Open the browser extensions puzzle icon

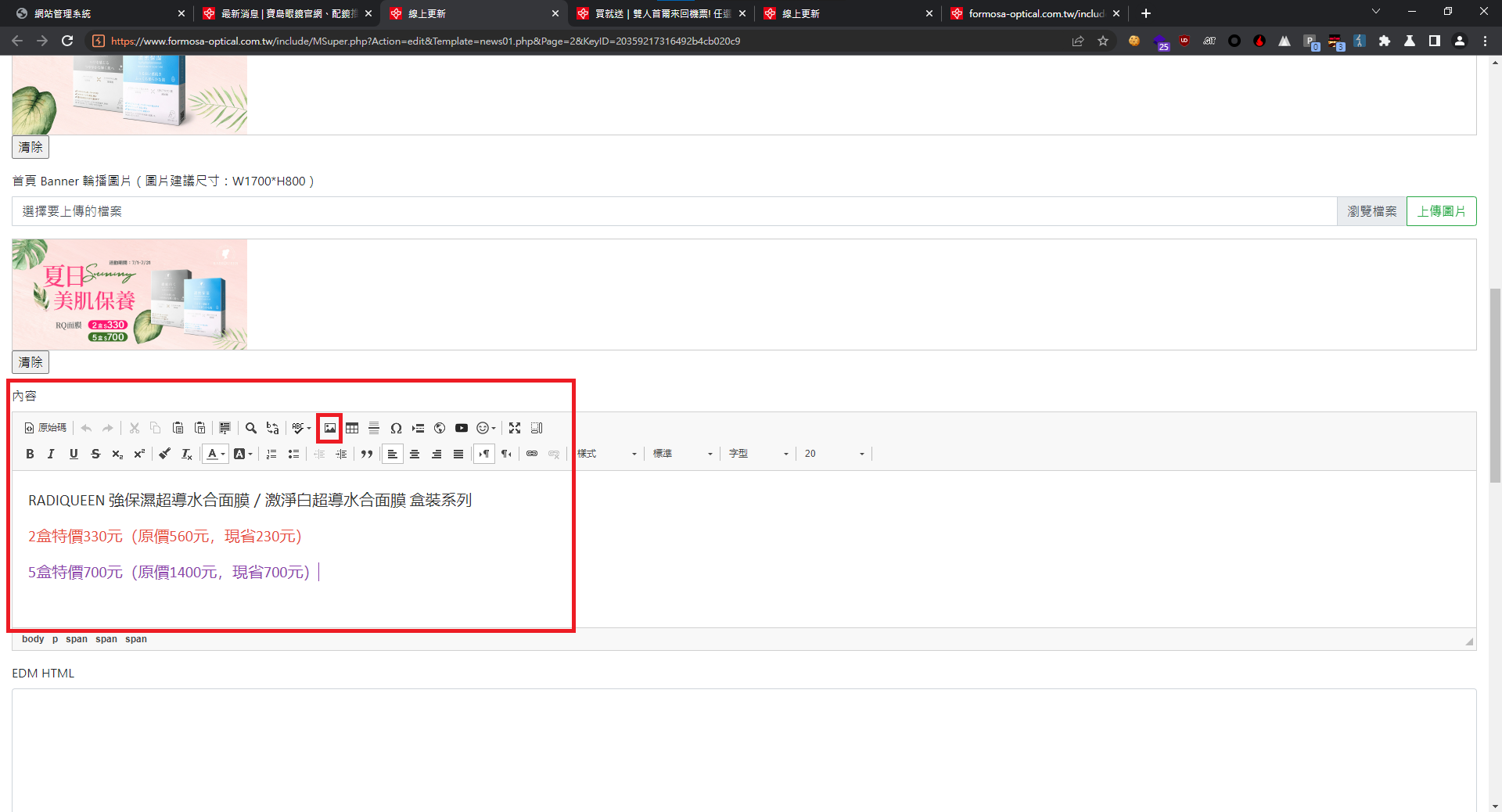coord(1385,41)
